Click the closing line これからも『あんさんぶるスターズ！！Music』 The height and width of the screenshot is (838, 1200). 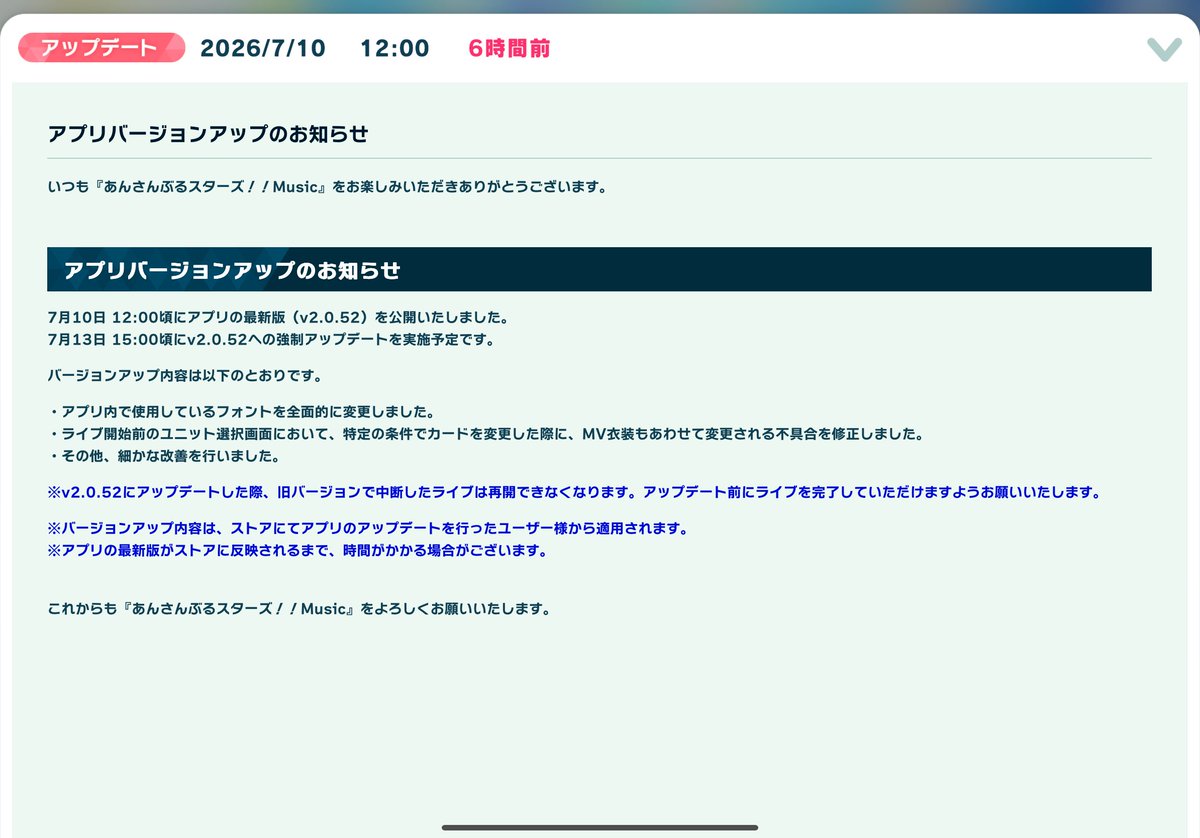click(x=299, y=608)
